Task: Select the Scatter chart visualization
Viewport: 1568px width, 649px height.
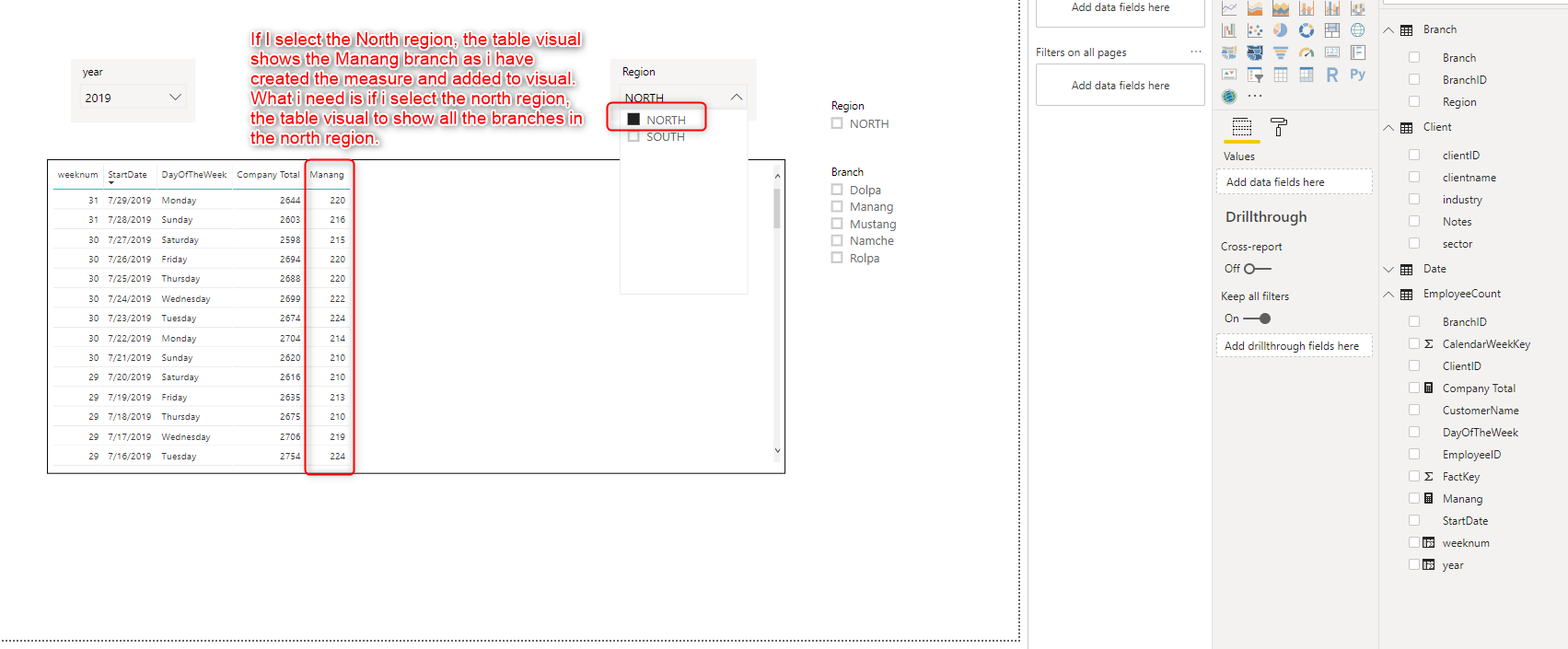Action: [x=1255, y=30]
